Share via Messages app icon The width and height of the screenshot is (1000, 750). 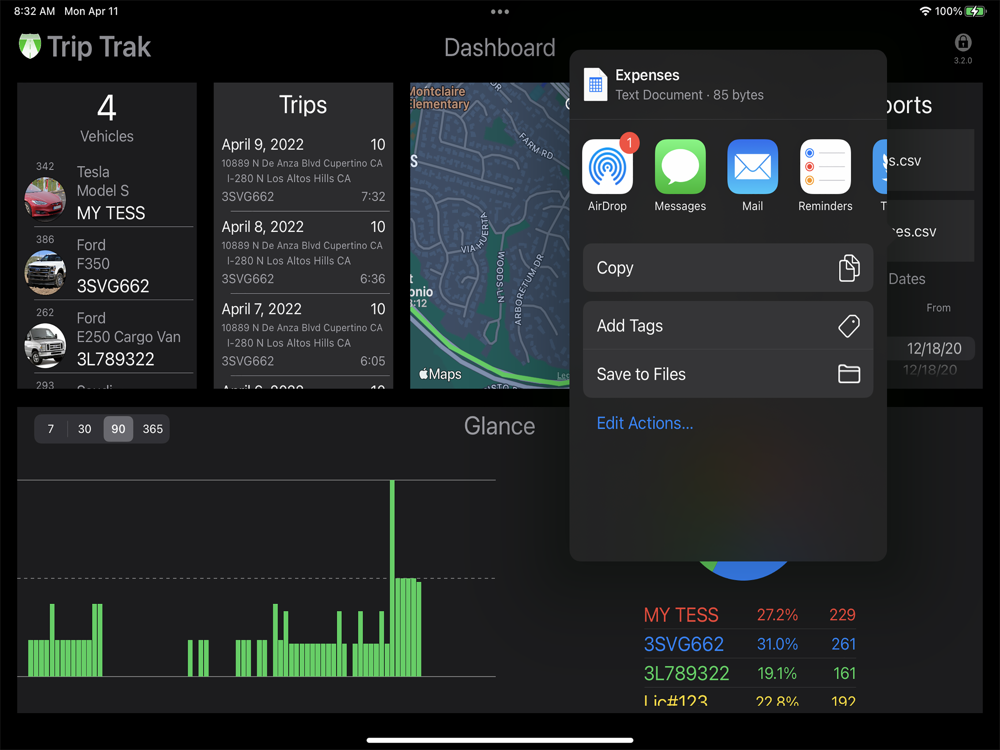tap(680, 166)
